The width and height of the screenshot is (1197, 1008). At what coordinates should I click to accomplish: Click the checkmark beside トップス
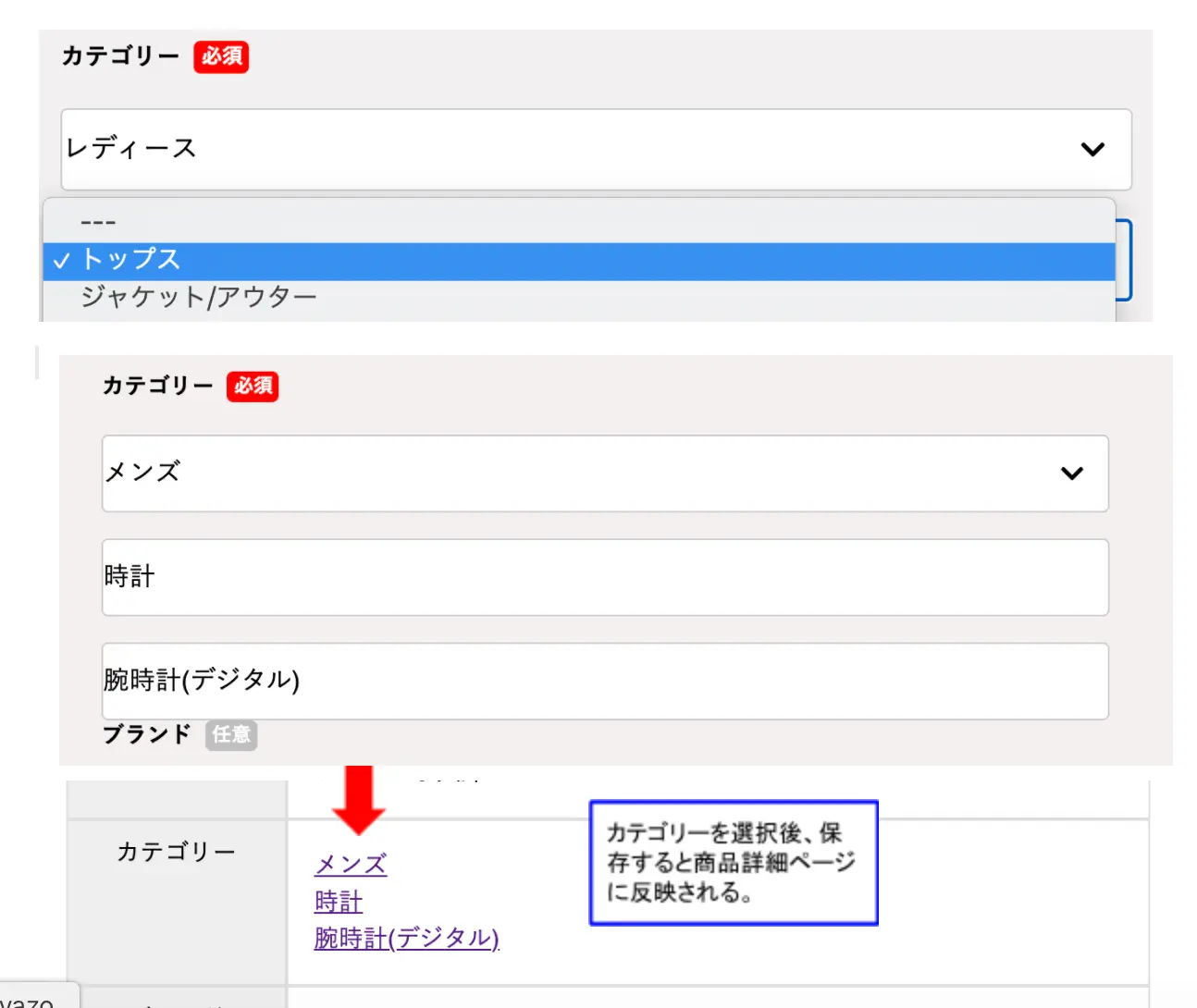(61, 262)
